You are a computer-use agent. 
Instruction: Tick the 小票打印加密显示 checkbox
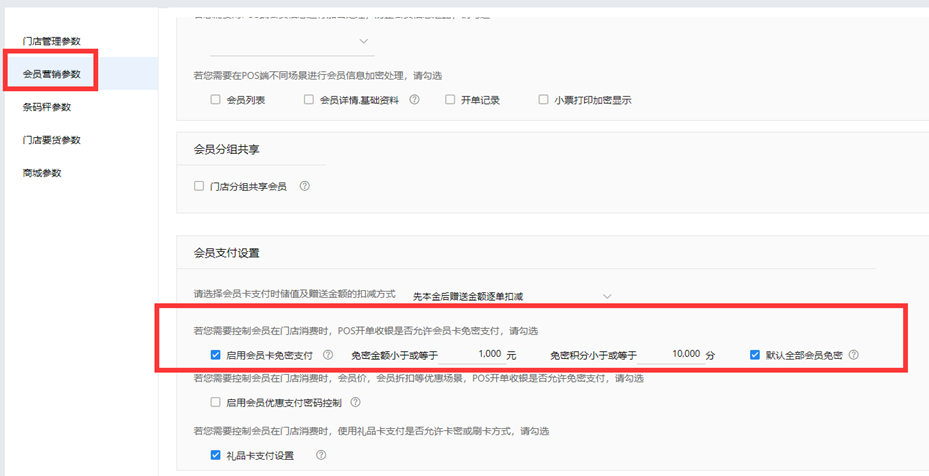click(x=543, y=100)
